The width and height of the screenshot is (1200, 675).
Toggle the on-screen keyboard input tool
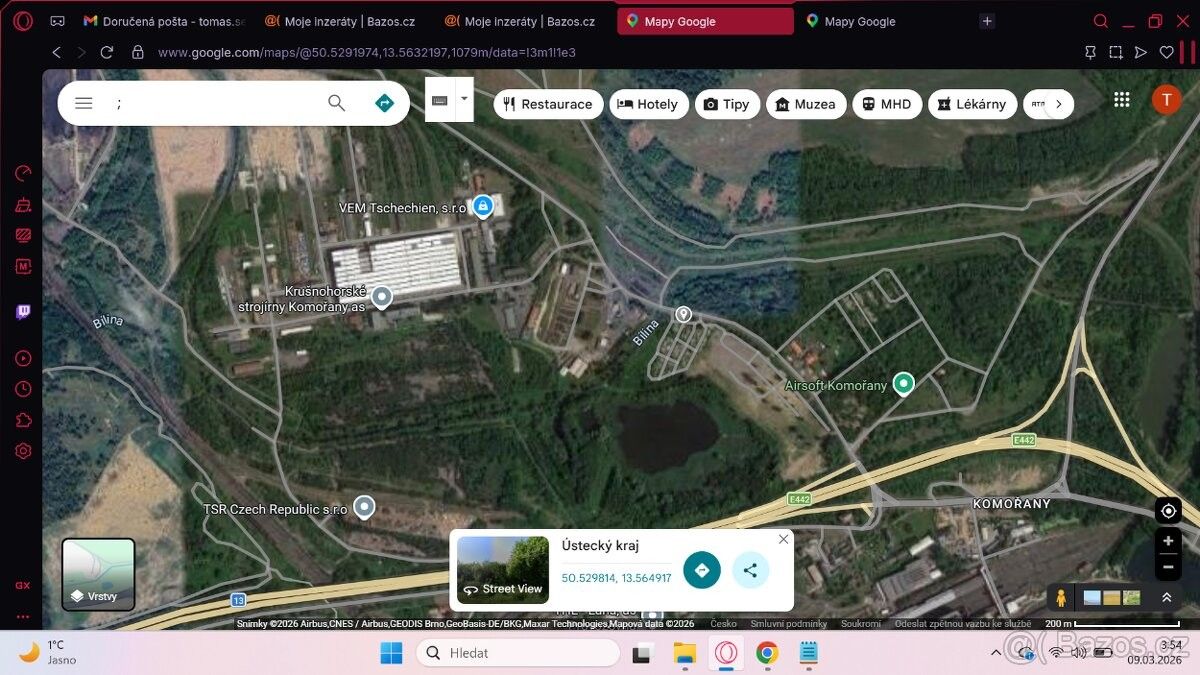click(439, 100)
